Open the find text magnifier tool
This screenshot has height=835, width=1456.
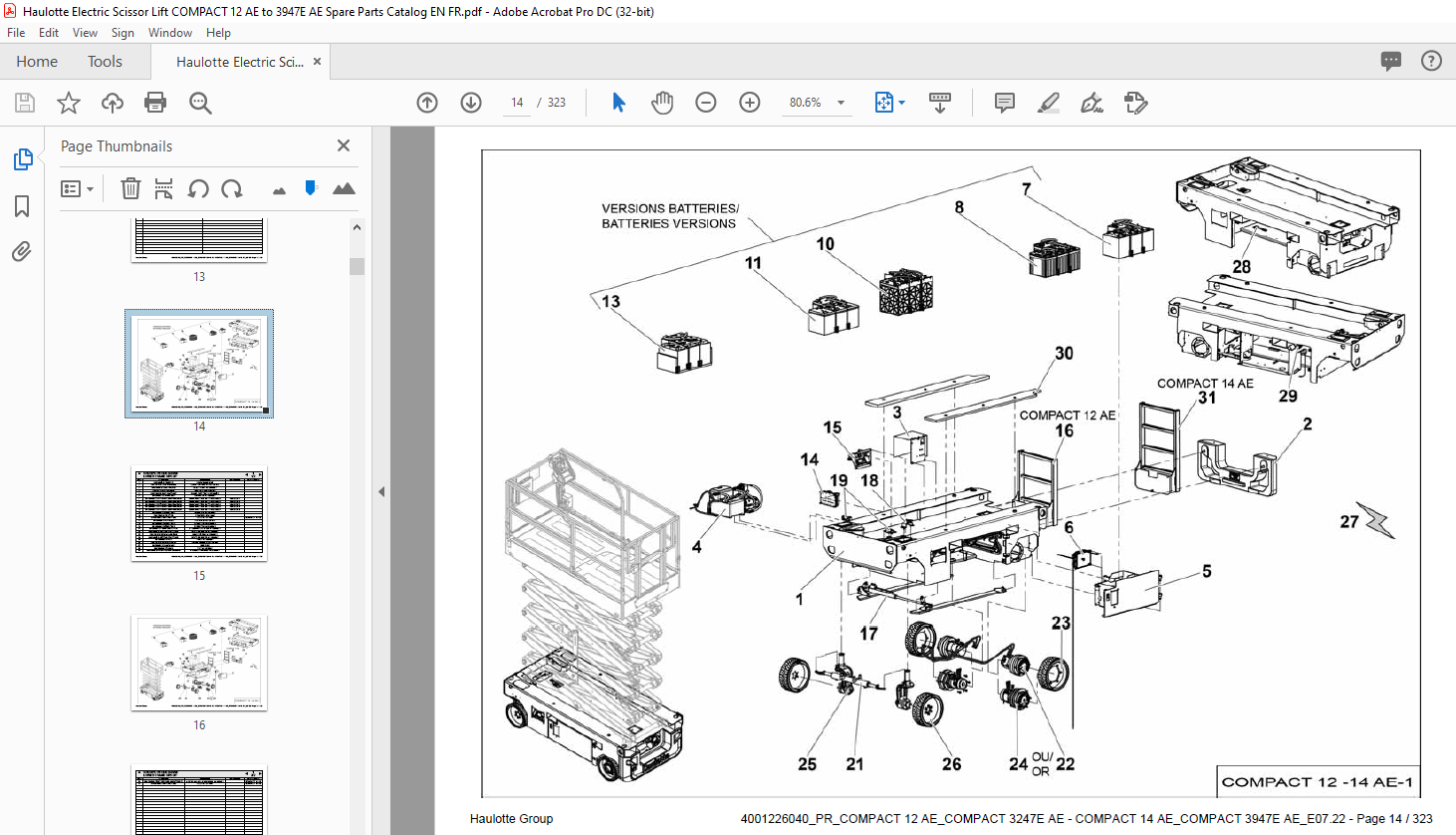(x=200, y=103)
